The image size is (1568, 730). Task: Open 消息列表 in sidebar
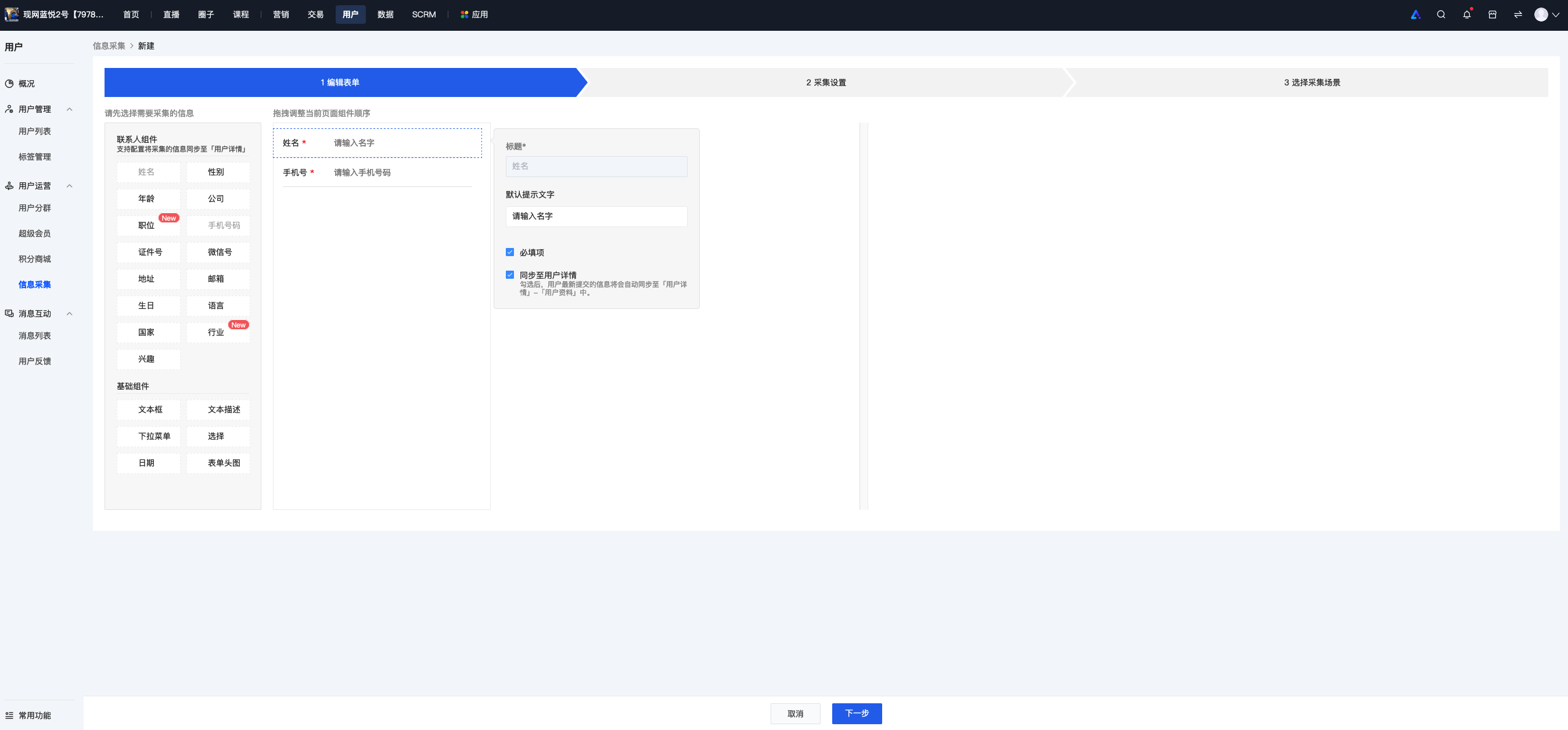click(35, 336)
